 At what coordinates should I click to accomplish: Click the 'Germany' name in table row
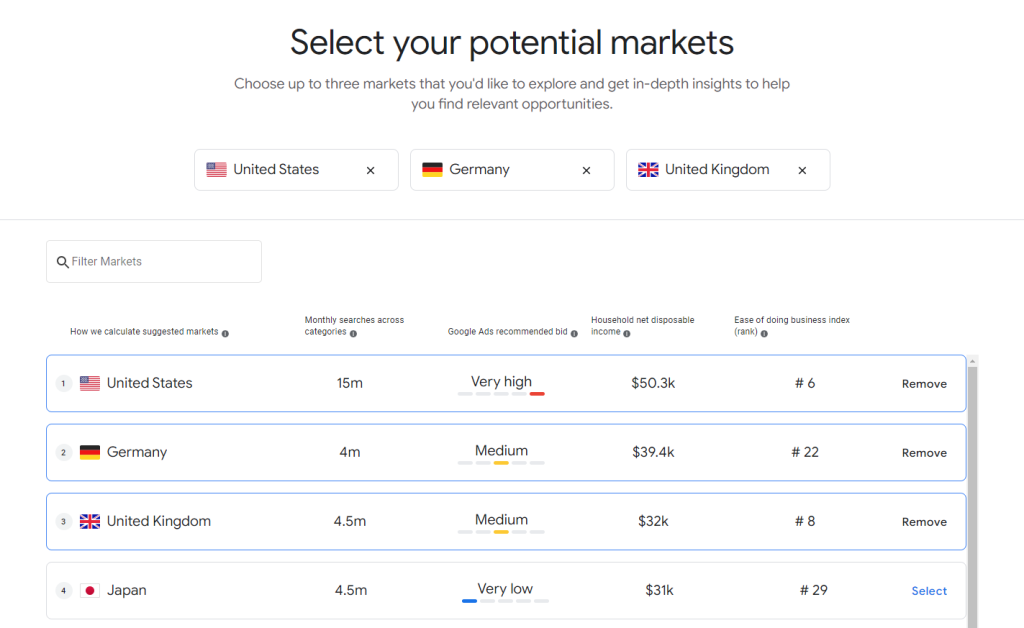coord(137,452)
